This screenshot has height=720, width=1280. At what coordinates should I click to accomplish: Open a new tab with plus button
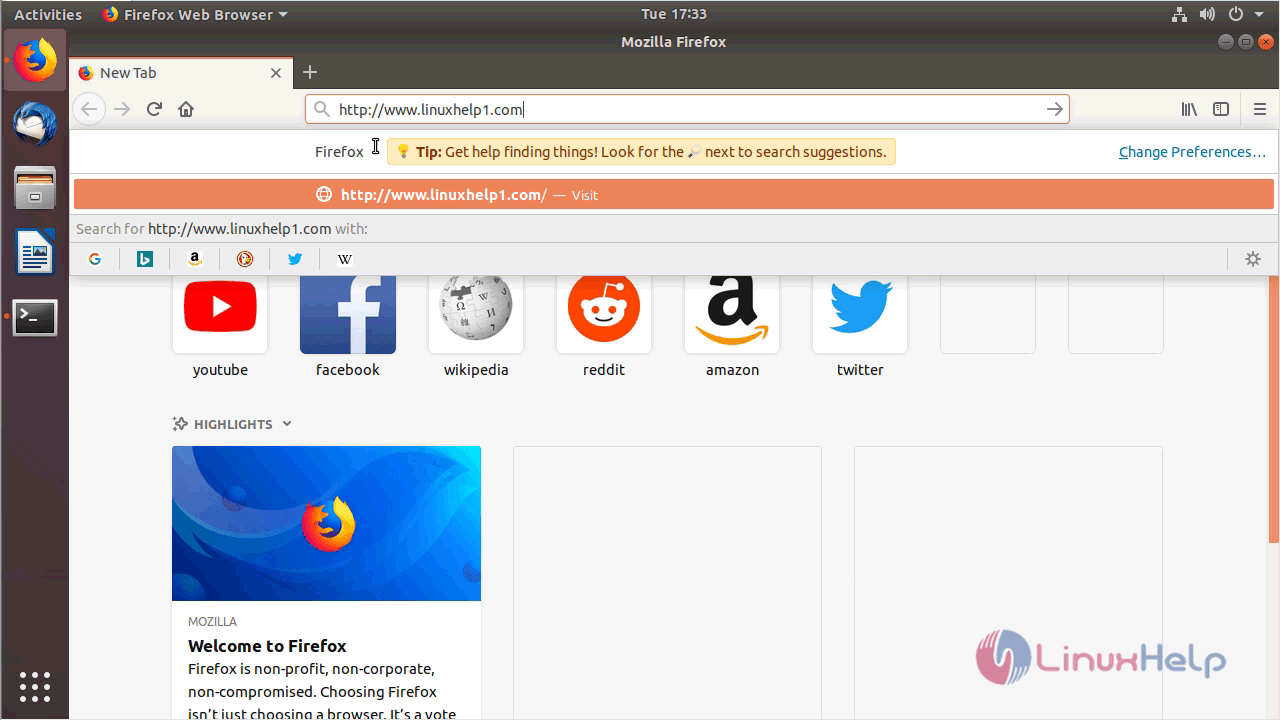(310, 72)
